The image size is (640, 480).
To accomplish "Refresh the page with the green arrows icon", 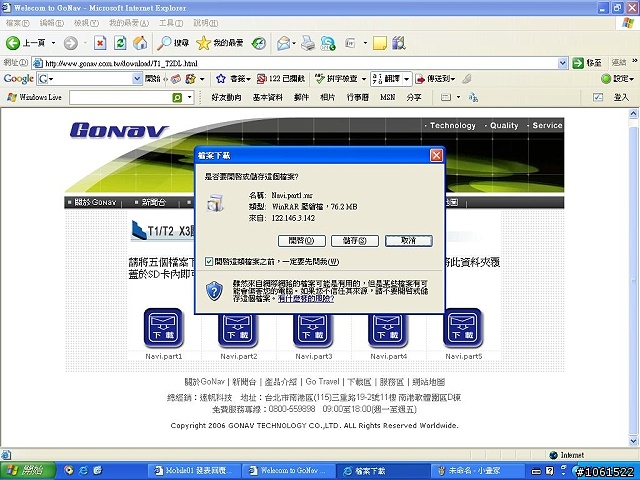I will pyautogui.click(x=120, y=43).
